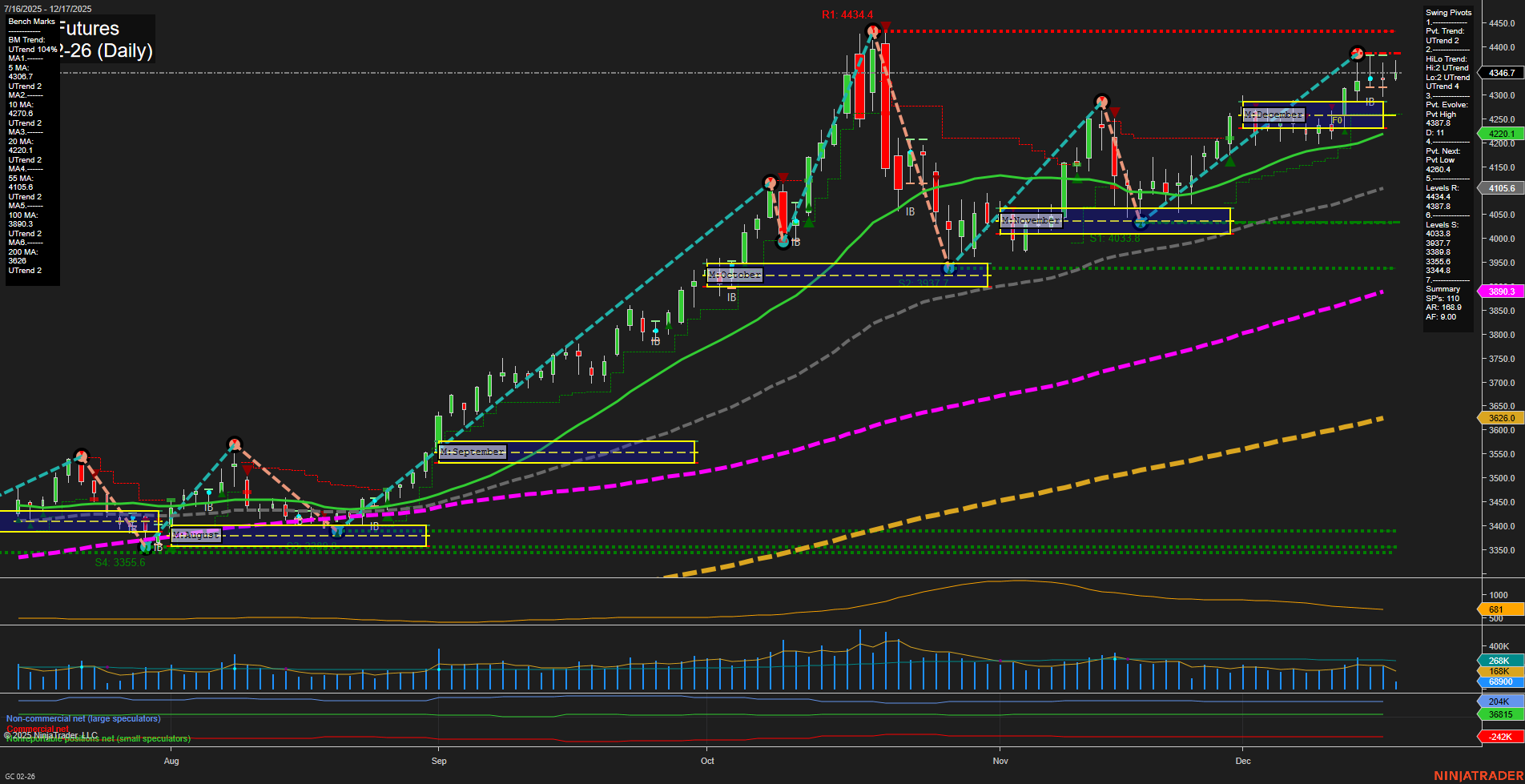1525x784 pixels.
Task: Select the swing pivot circle above the December high
Action: tap(1357, 54)
